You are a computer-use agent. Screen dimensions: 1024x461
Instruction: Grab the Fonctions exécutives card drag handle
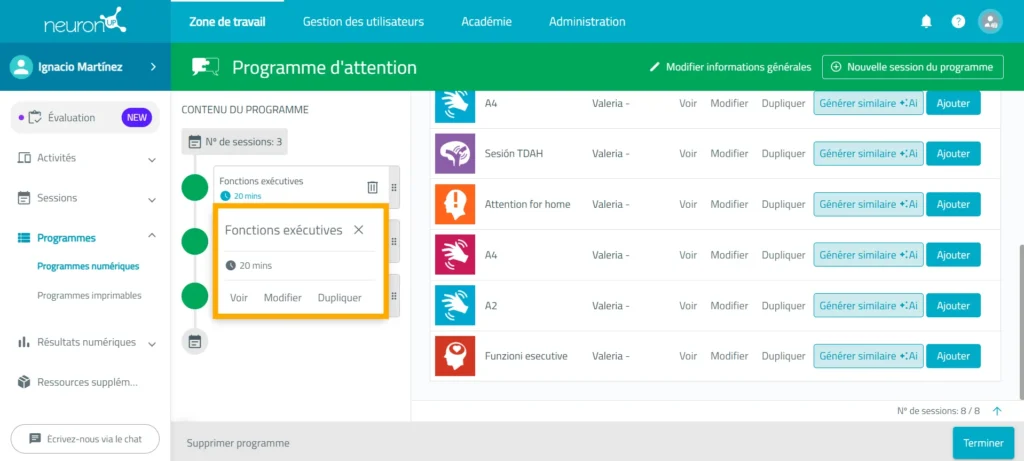pos(394,187)
